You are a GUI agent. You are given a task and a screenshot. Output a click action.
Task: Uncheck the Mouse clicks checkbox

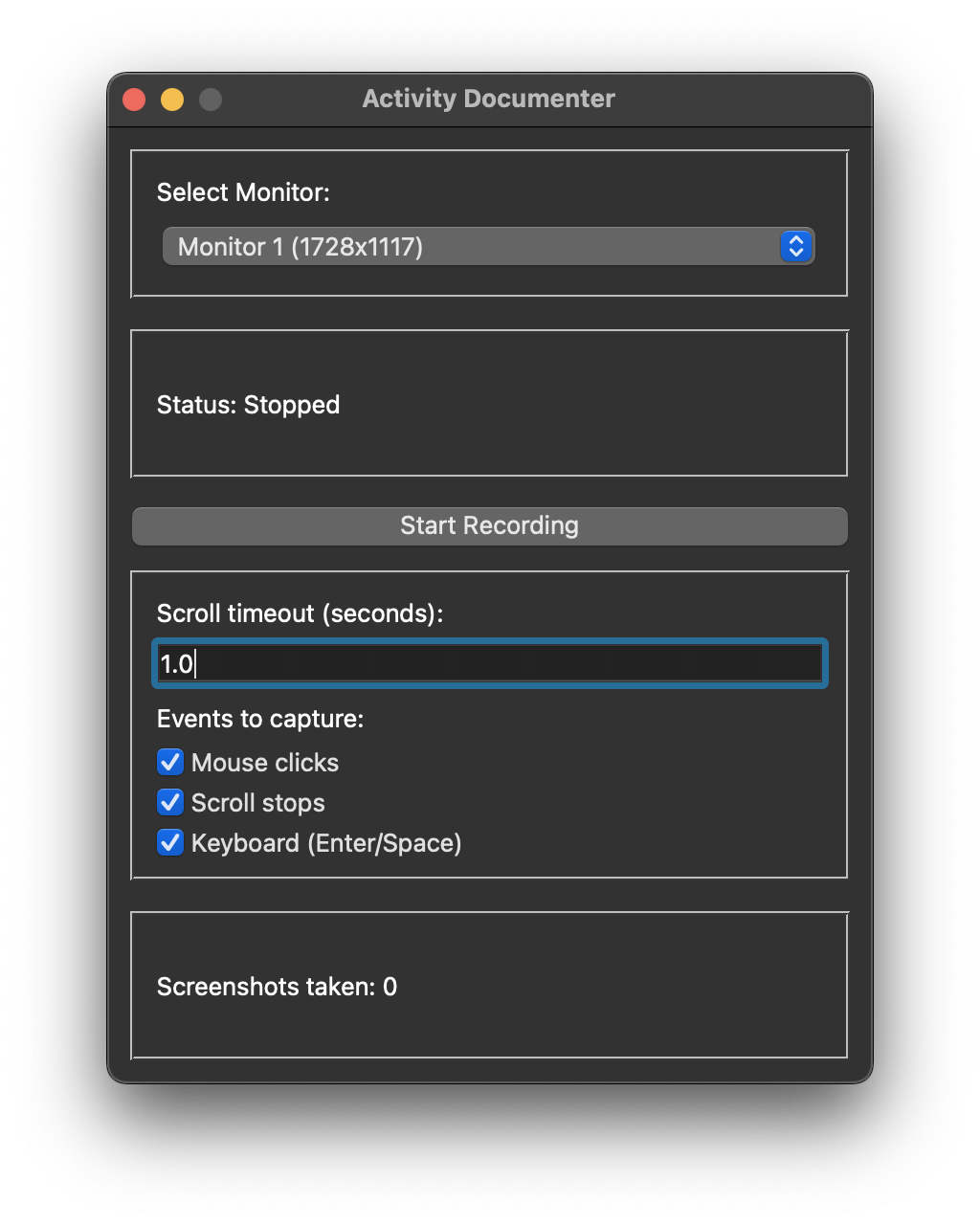point(170,763)
